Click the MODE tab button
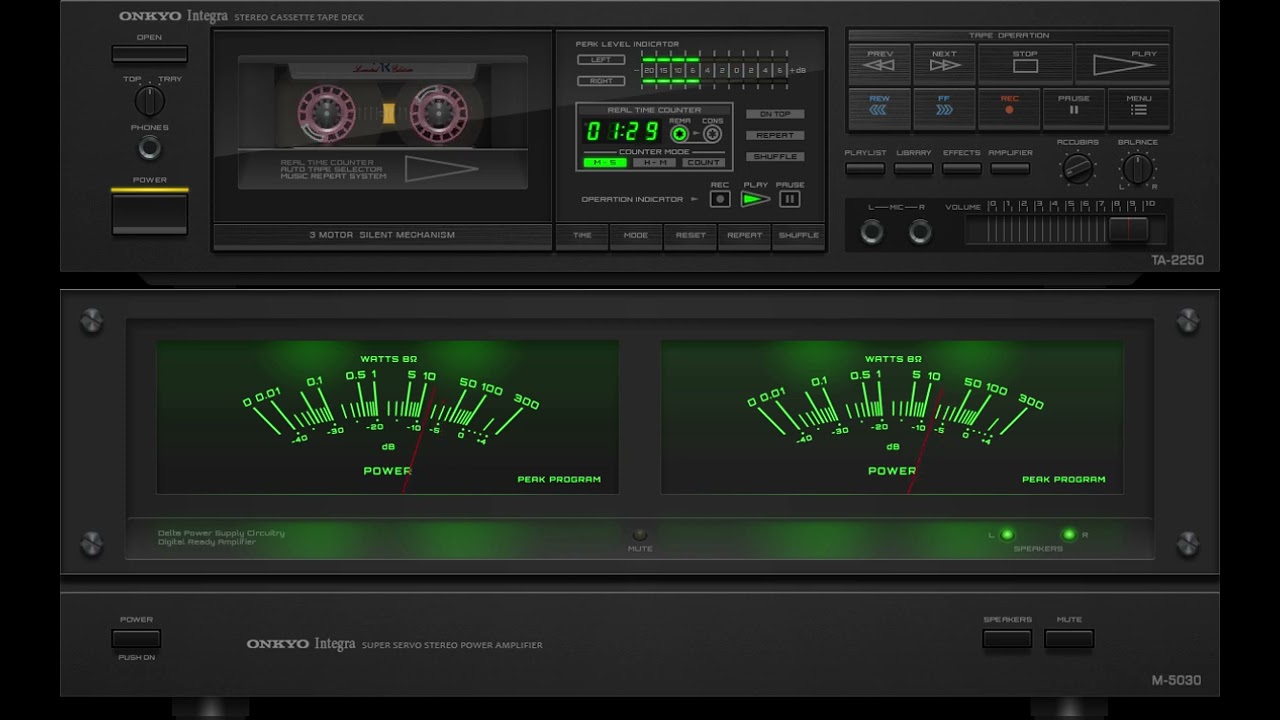Viewport: 1280px width, 720px height. pyautogui.click(x=636, y=236)
